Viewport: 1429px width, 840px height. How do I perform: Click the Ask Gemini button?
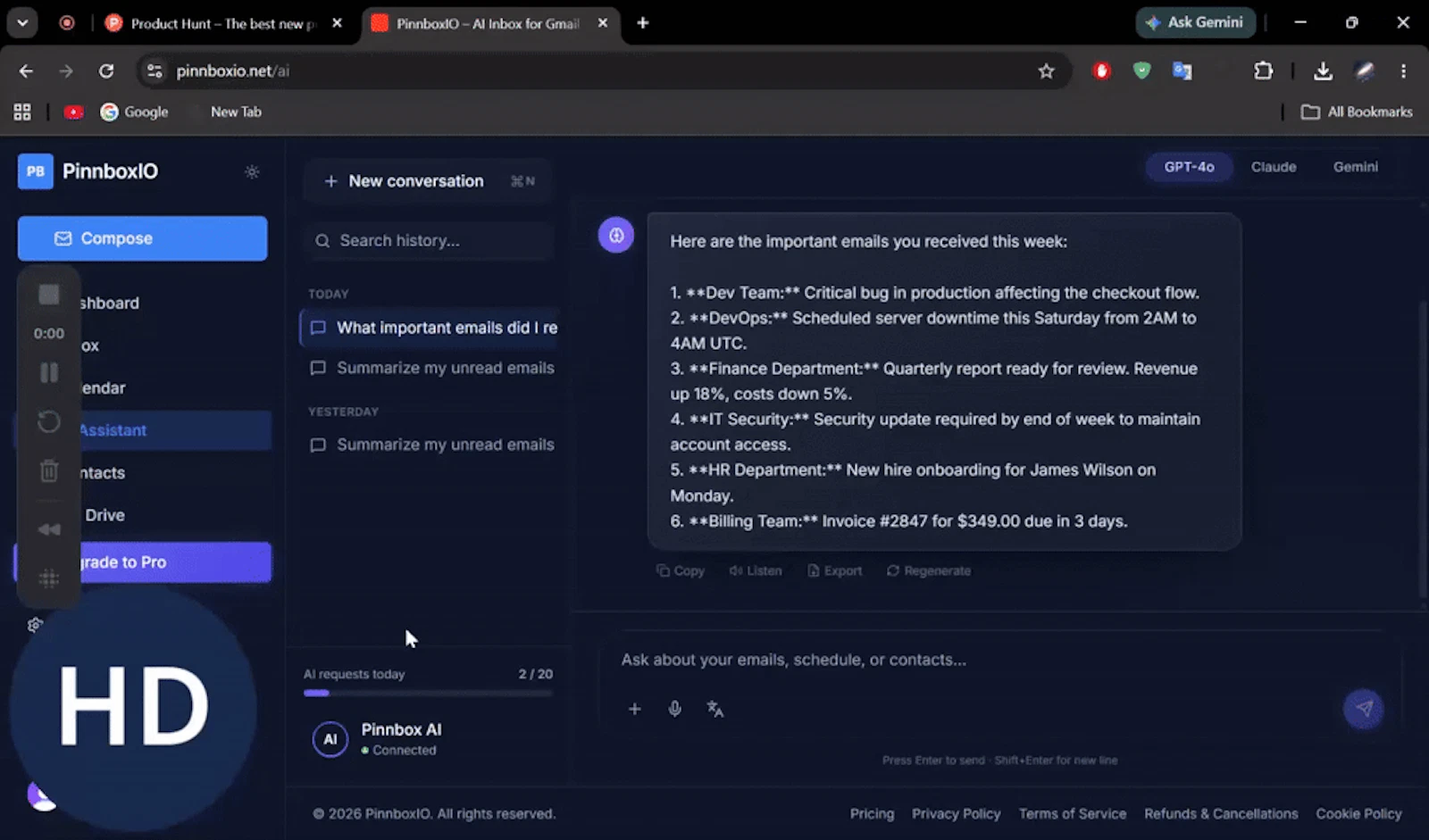(x=1195, y=22)
